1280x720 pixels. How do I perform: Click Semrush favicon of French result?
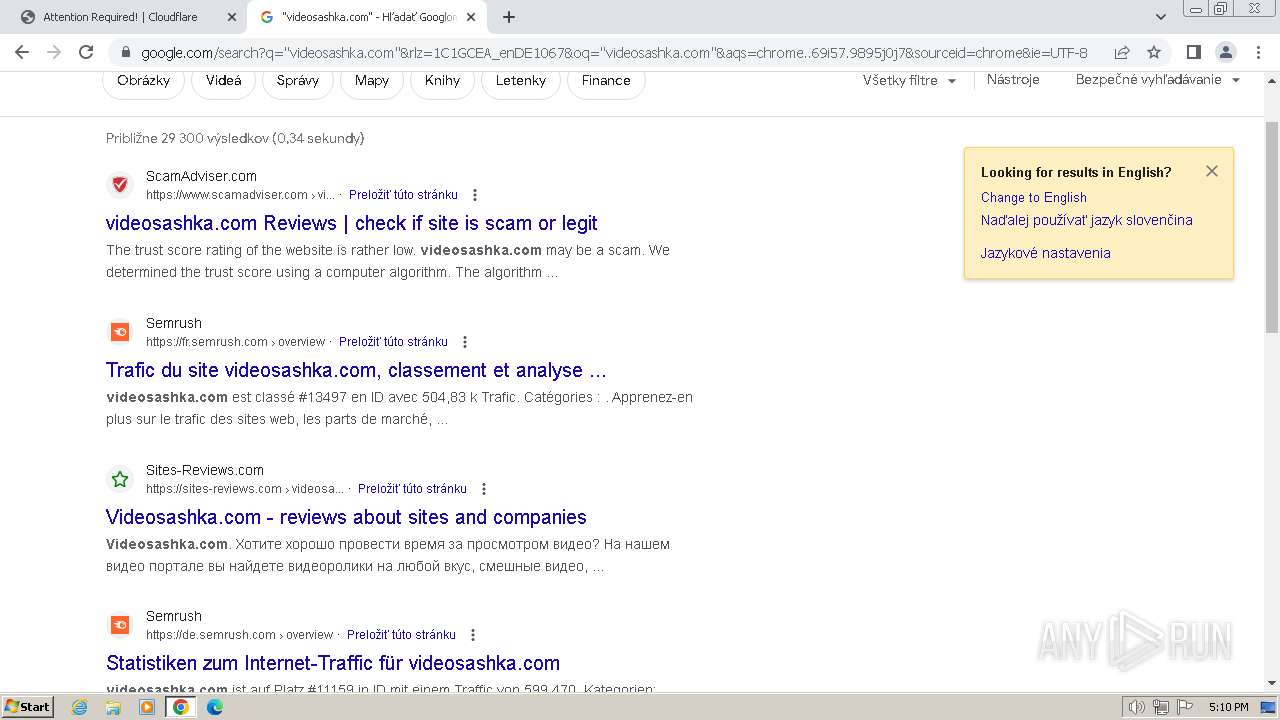click(120, 332)
